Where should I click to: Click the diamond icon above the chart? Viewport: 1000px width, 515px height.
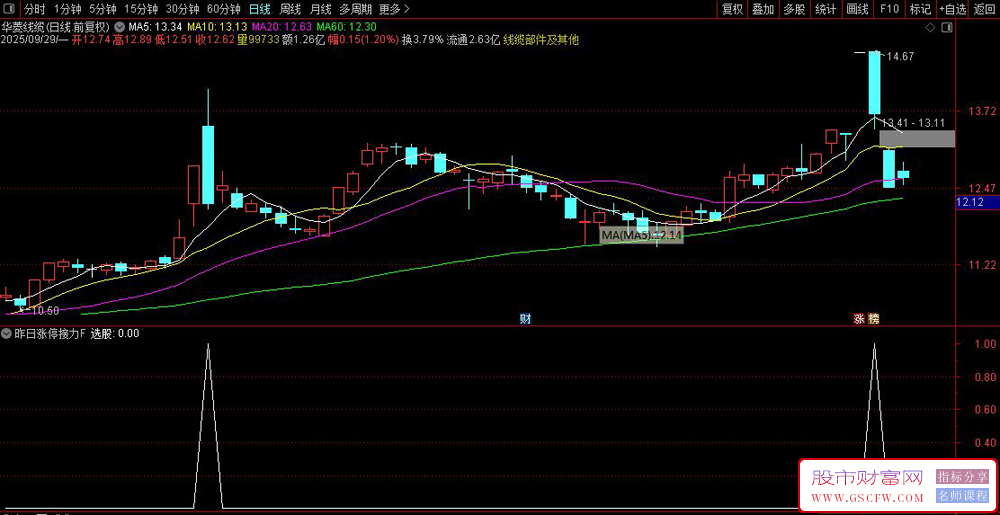pyautogui.click(x=932, y=27)
